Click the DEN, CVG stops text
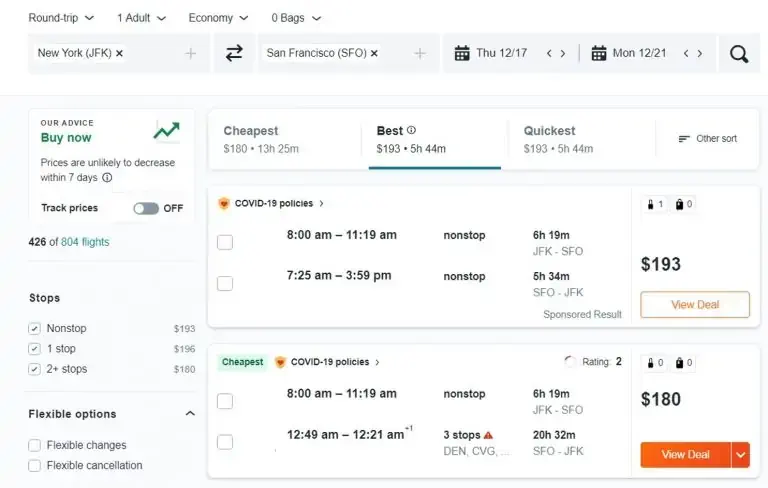This screenshot has width=768, height=488. pyautogui.click(x=476, y=451)
